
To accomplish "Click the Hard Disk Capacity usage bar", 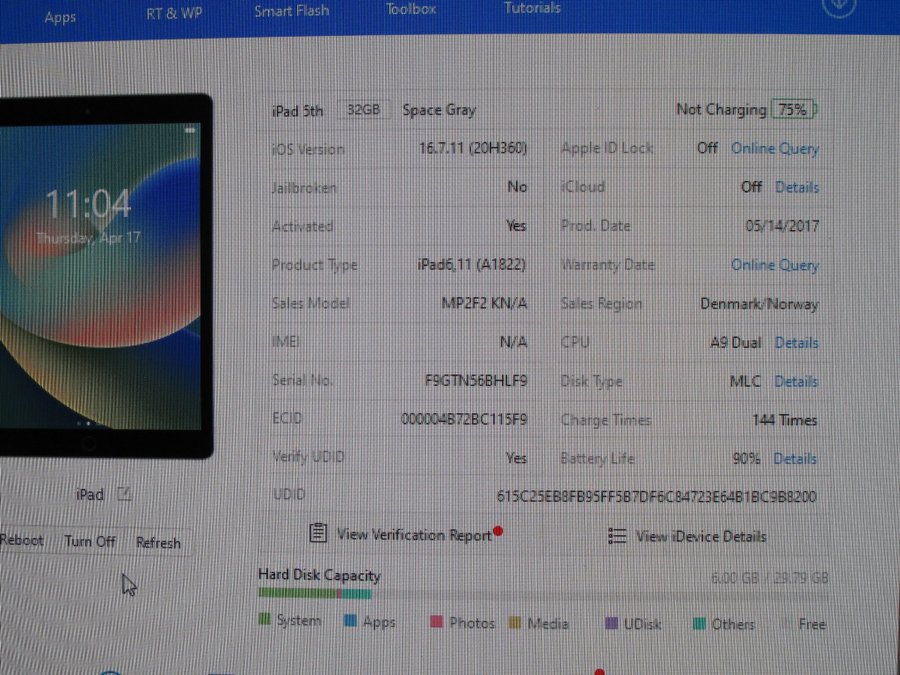I will click(542, 594).
